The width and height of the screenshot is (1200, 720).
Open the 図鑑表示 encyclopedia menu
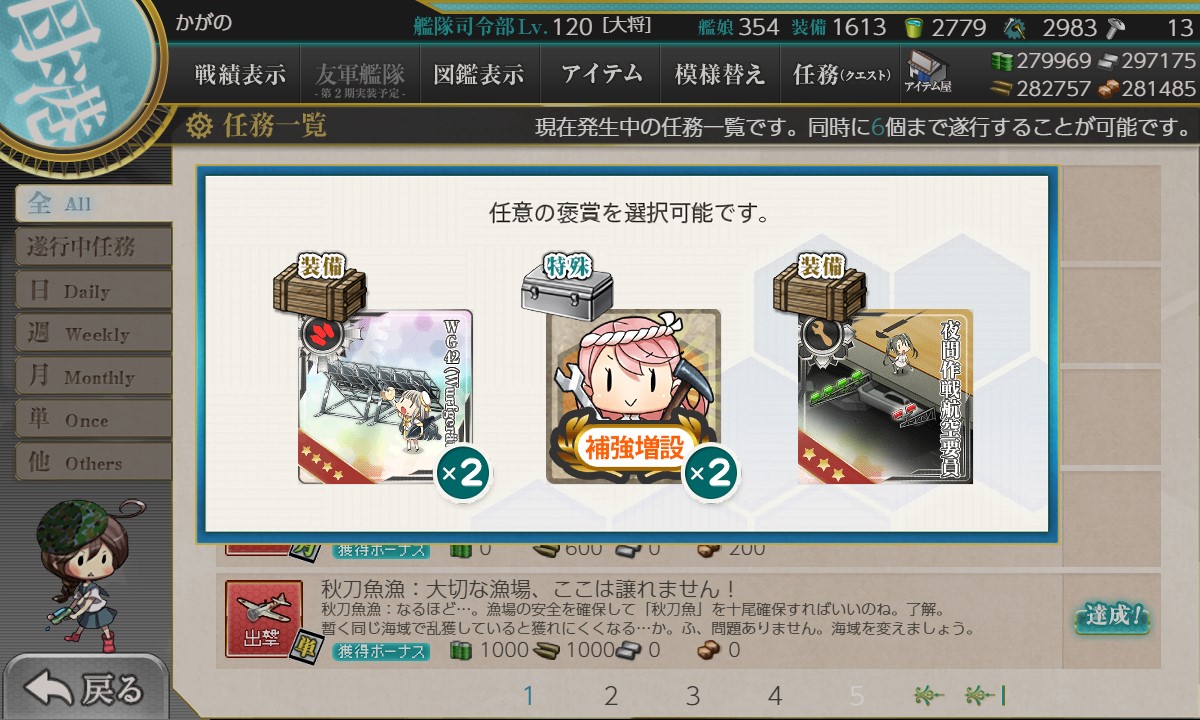tap(479, 75)
